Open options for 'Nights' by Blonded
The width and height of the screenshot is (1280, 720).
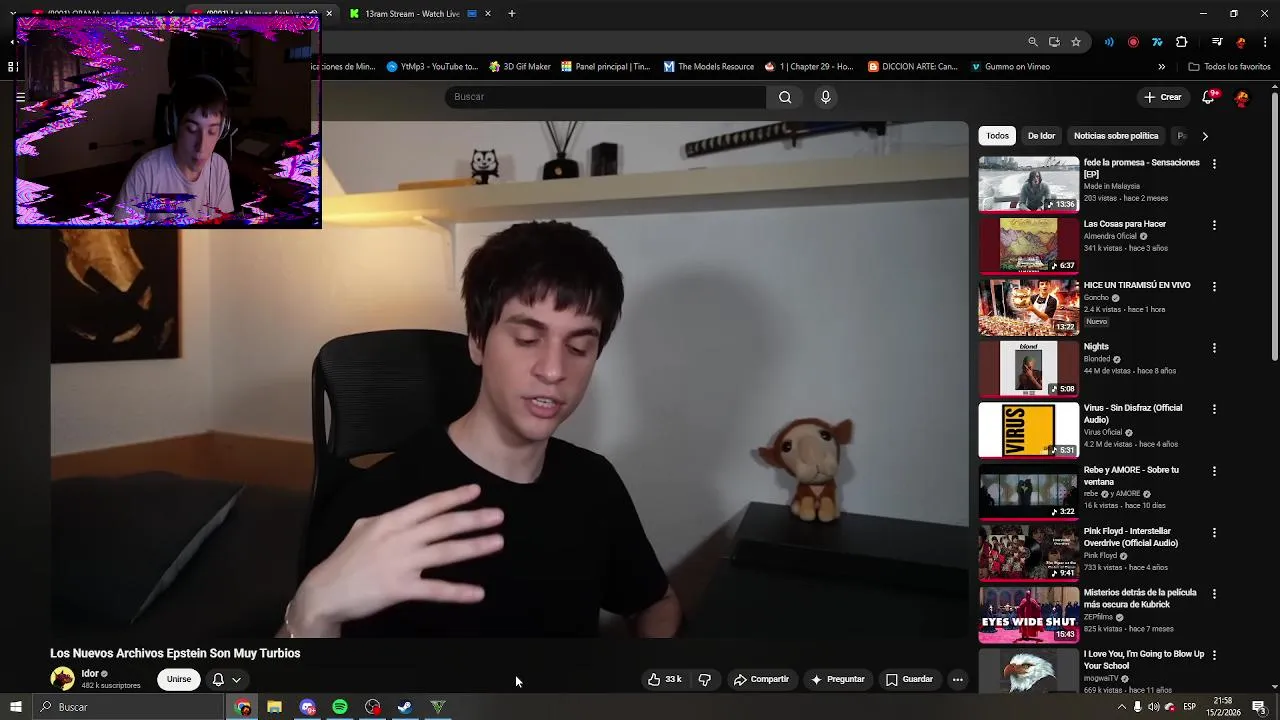(1214, 348)
